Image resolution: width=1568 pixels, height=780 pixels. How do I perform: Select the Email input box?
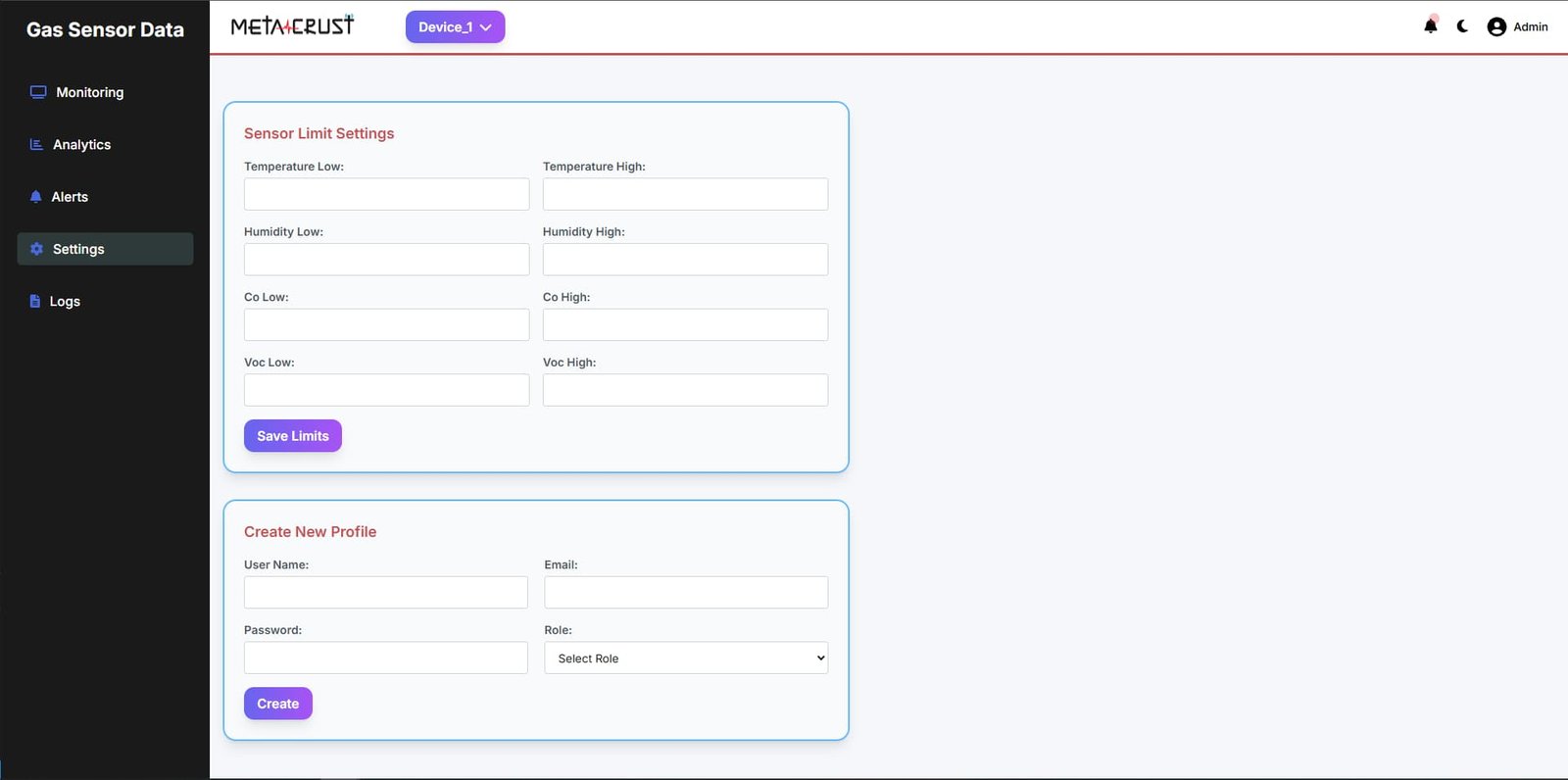pyautogui.click(x=685, y=593)
